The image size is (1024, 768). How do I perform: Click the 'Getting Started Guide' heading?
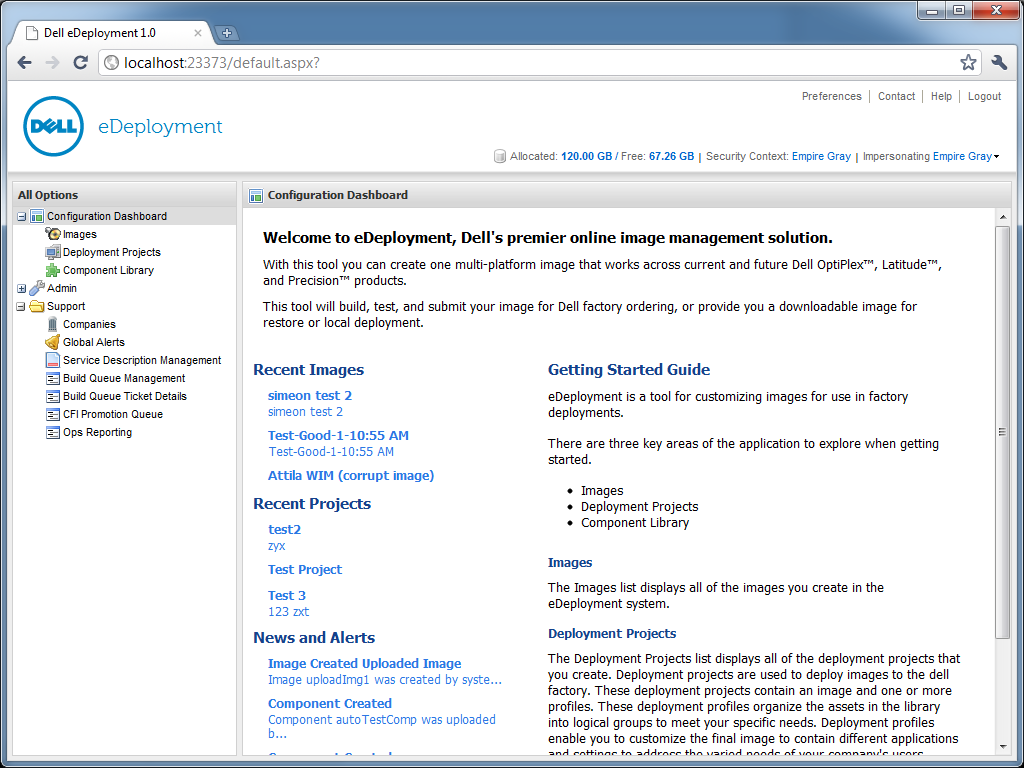pyautogui.click(x=629, y=370)
